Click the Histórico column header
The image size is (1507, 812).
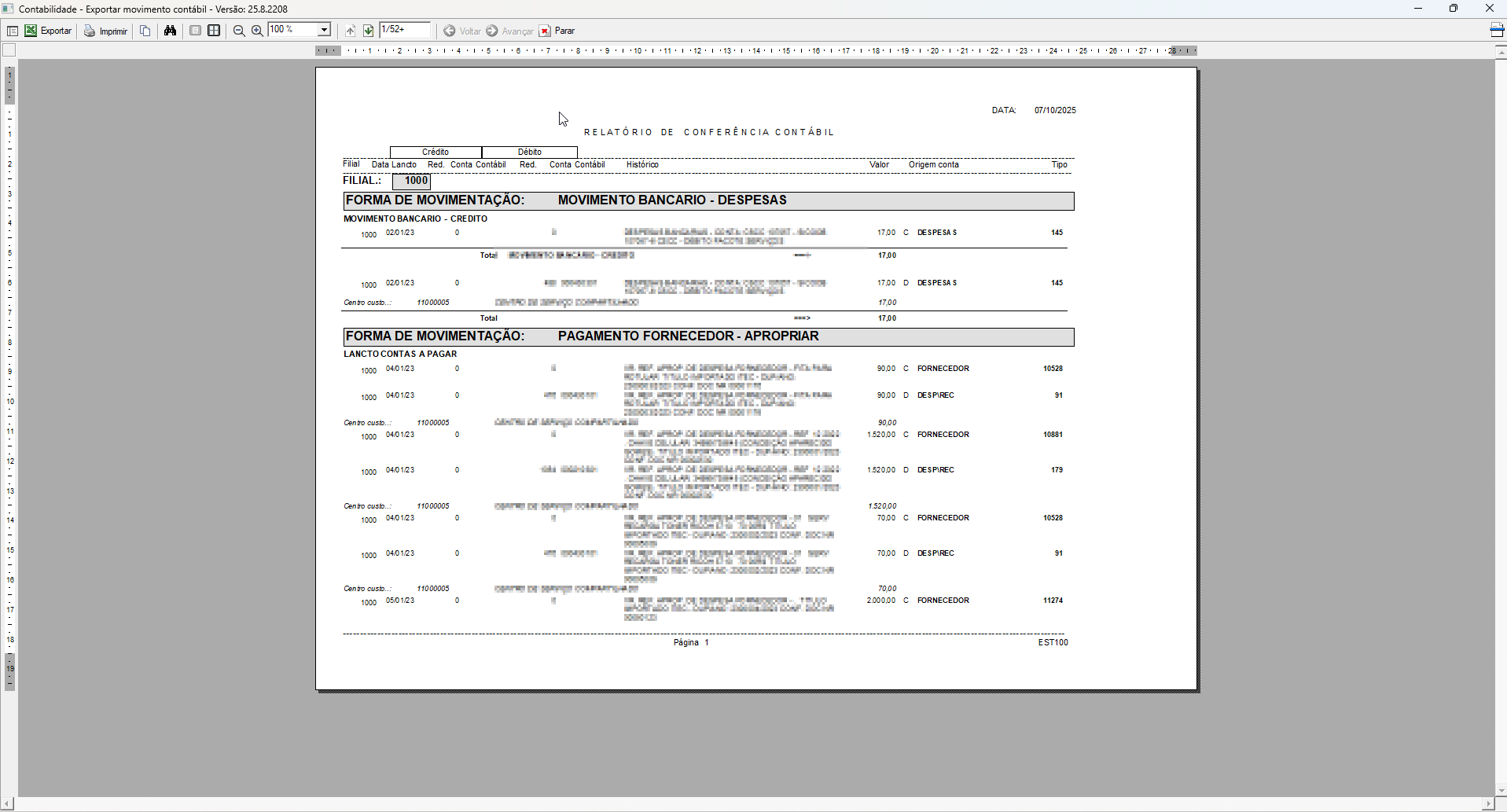[642, 164]
